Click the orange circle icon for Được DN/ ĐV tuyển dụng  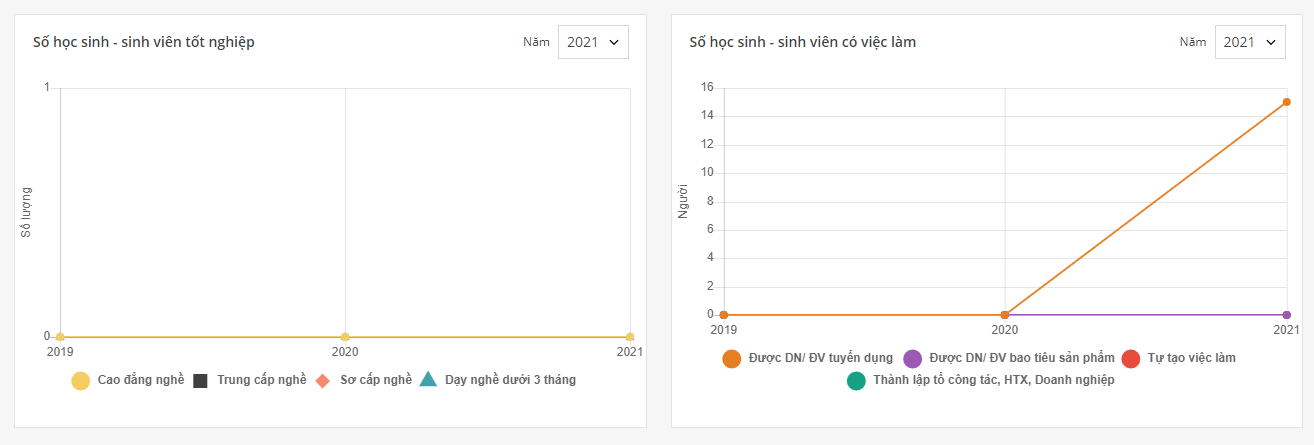pyautogui.click(x=732, y=358)
